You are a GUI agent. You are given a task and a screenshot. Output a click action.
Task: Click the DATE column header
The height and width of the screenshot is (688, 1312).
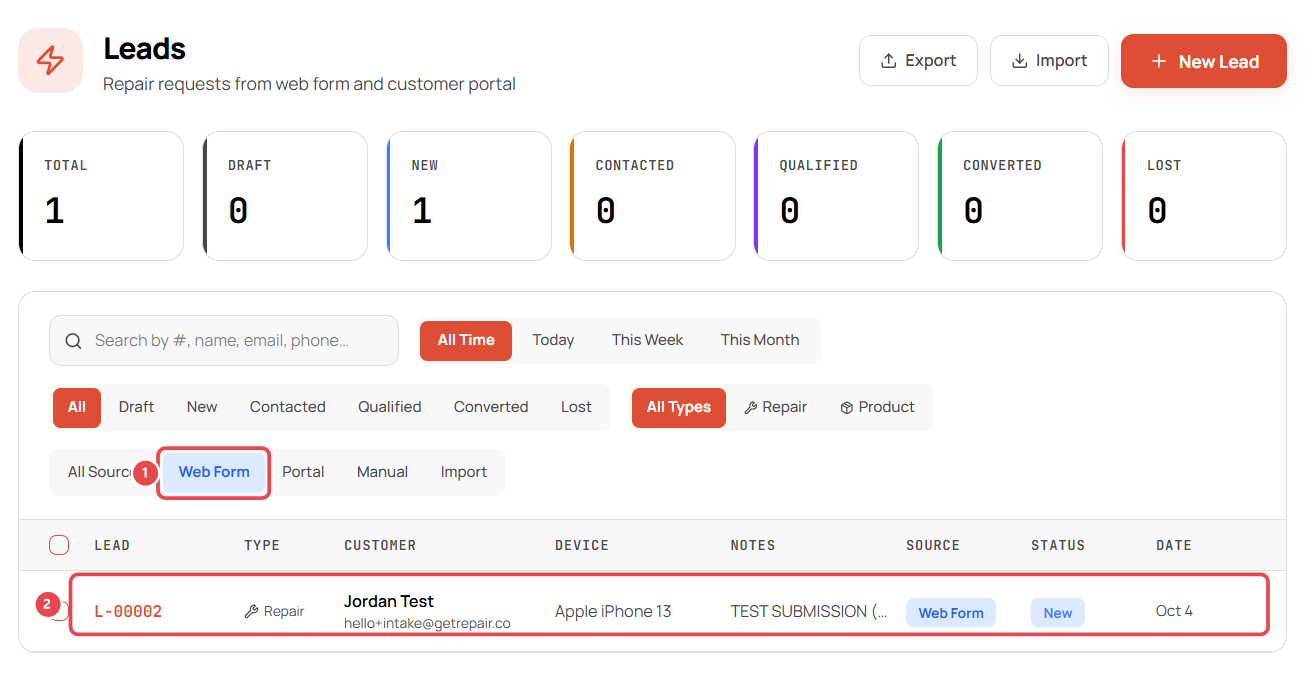click(1174, 545)
